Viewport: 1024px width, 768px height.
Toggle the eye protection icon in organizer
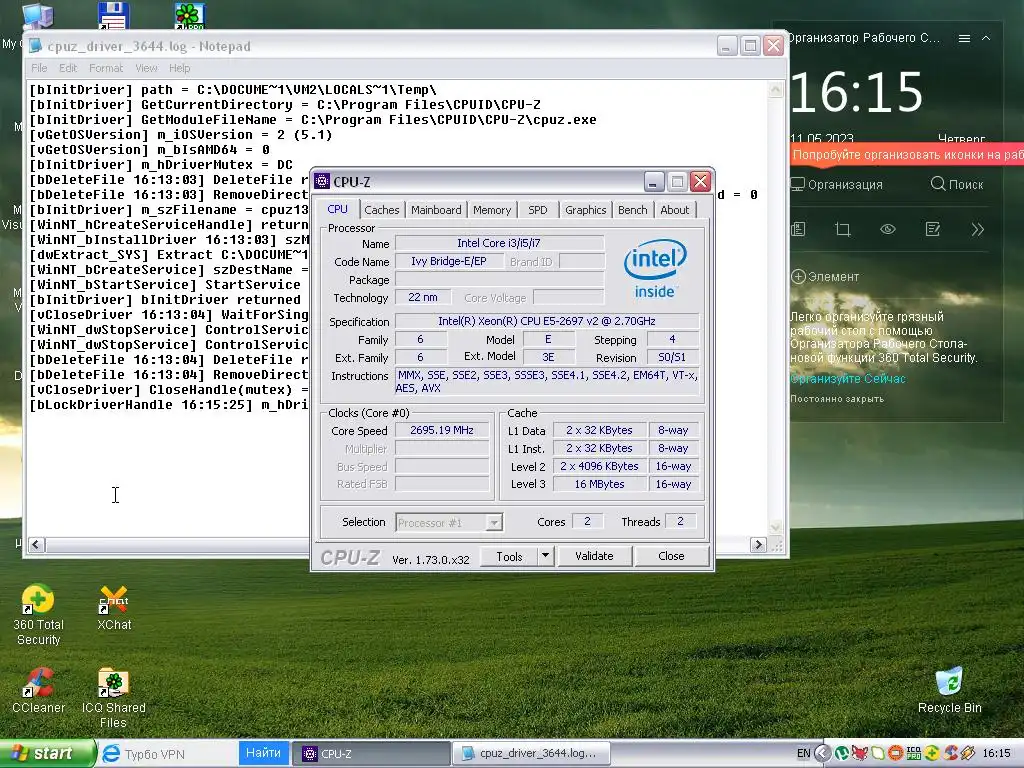pos(888,229)
